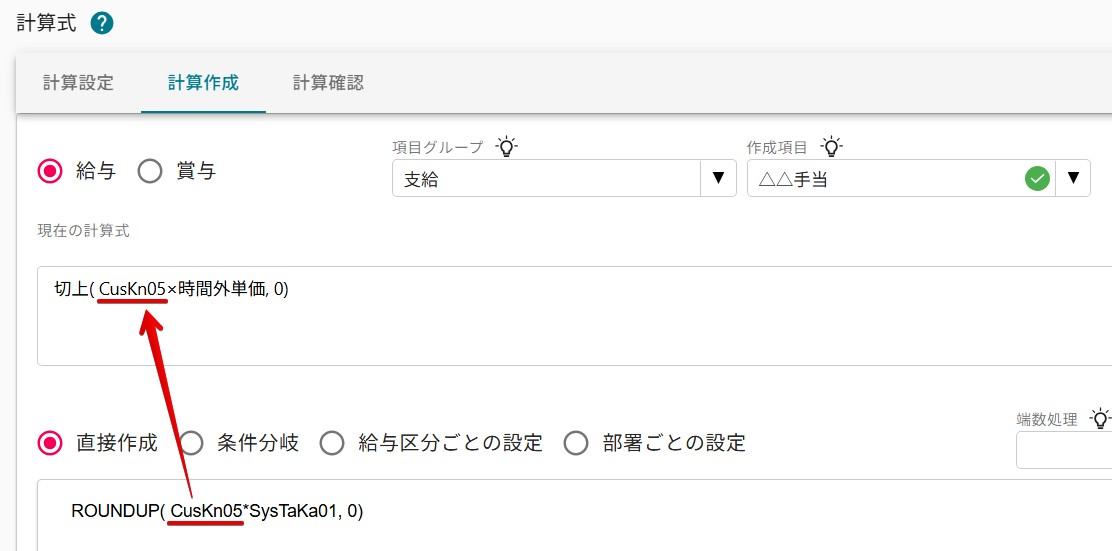
Task: Open the 項目グループ dropdown arrow
Action: pos(718,178)
